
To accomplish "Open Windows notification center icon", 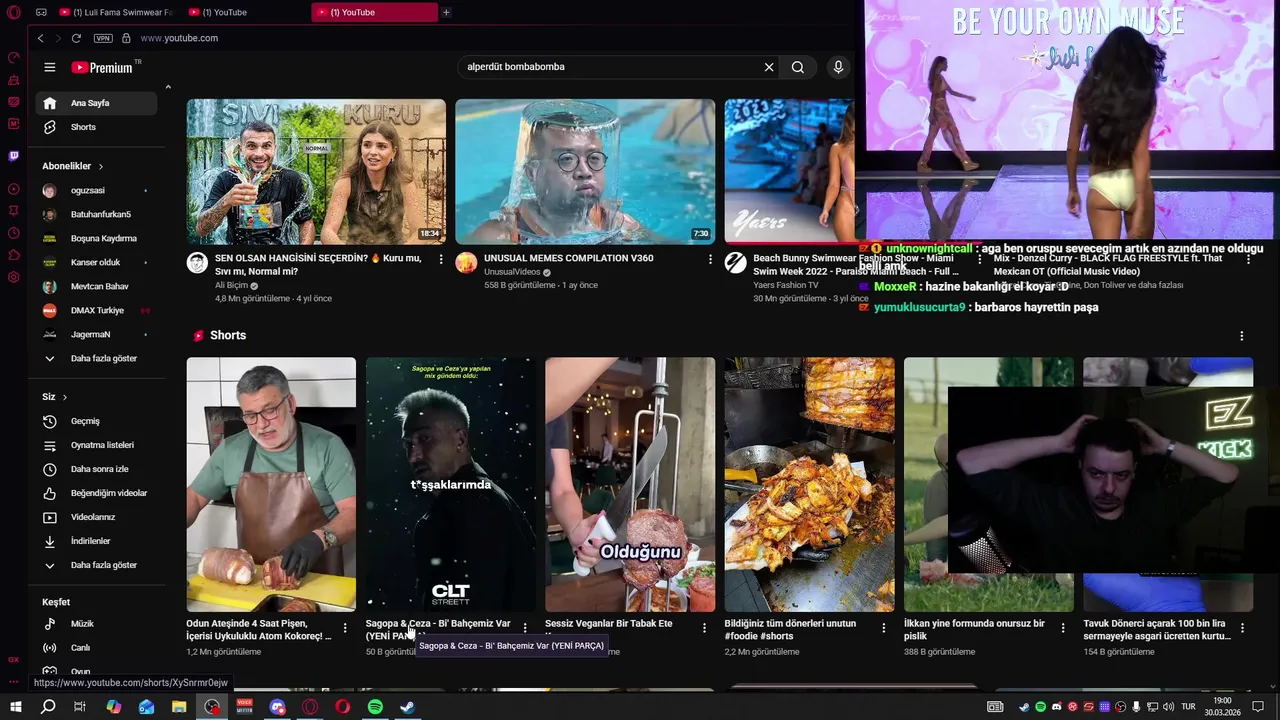I will (x=1259, y=707).
